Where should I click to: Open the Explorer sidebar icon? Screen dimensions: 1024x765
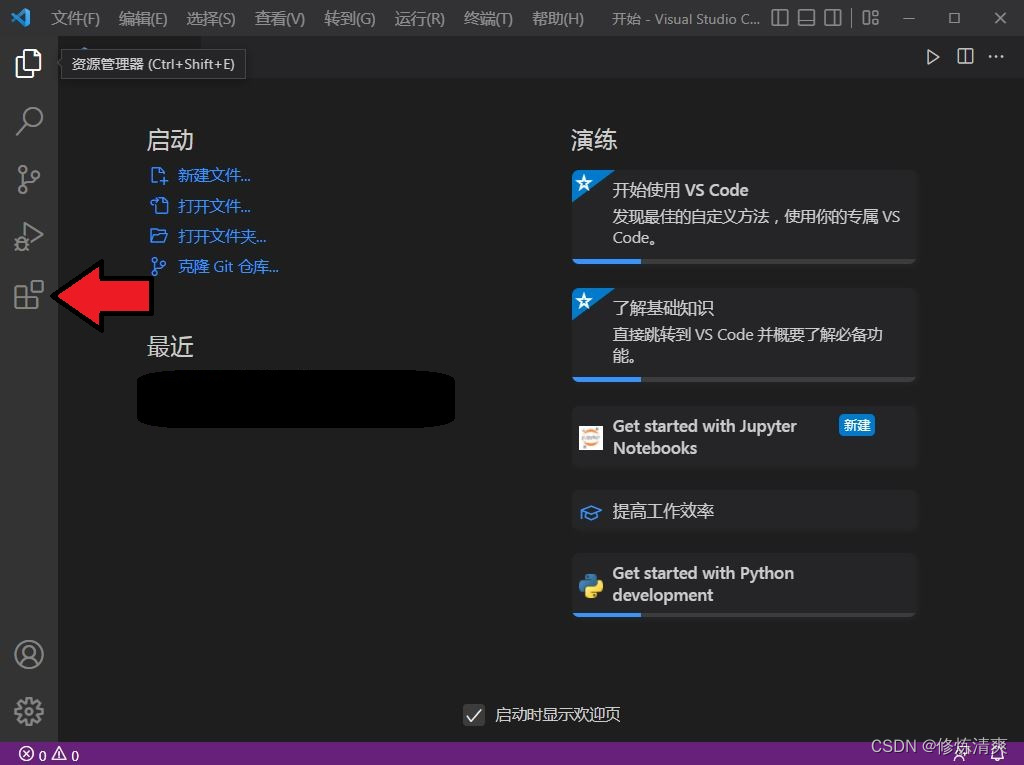pos(28,62)
